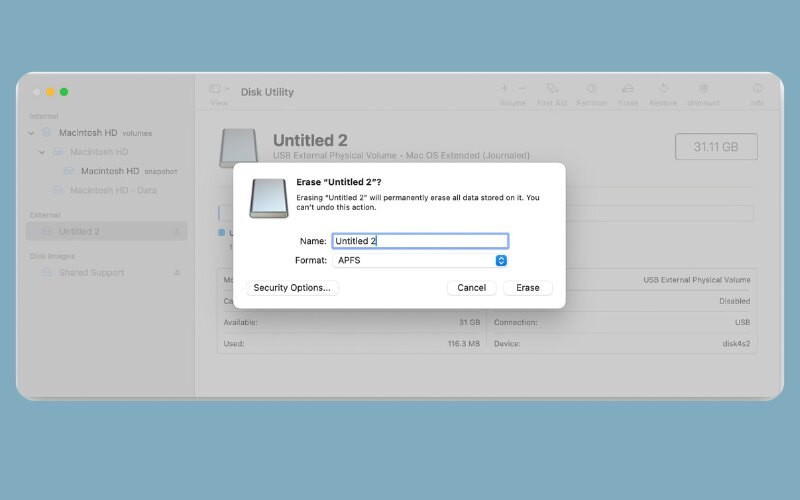Confirm with the Erase button
The width and height of the screenshot is (800, 500).
point(527,288)
